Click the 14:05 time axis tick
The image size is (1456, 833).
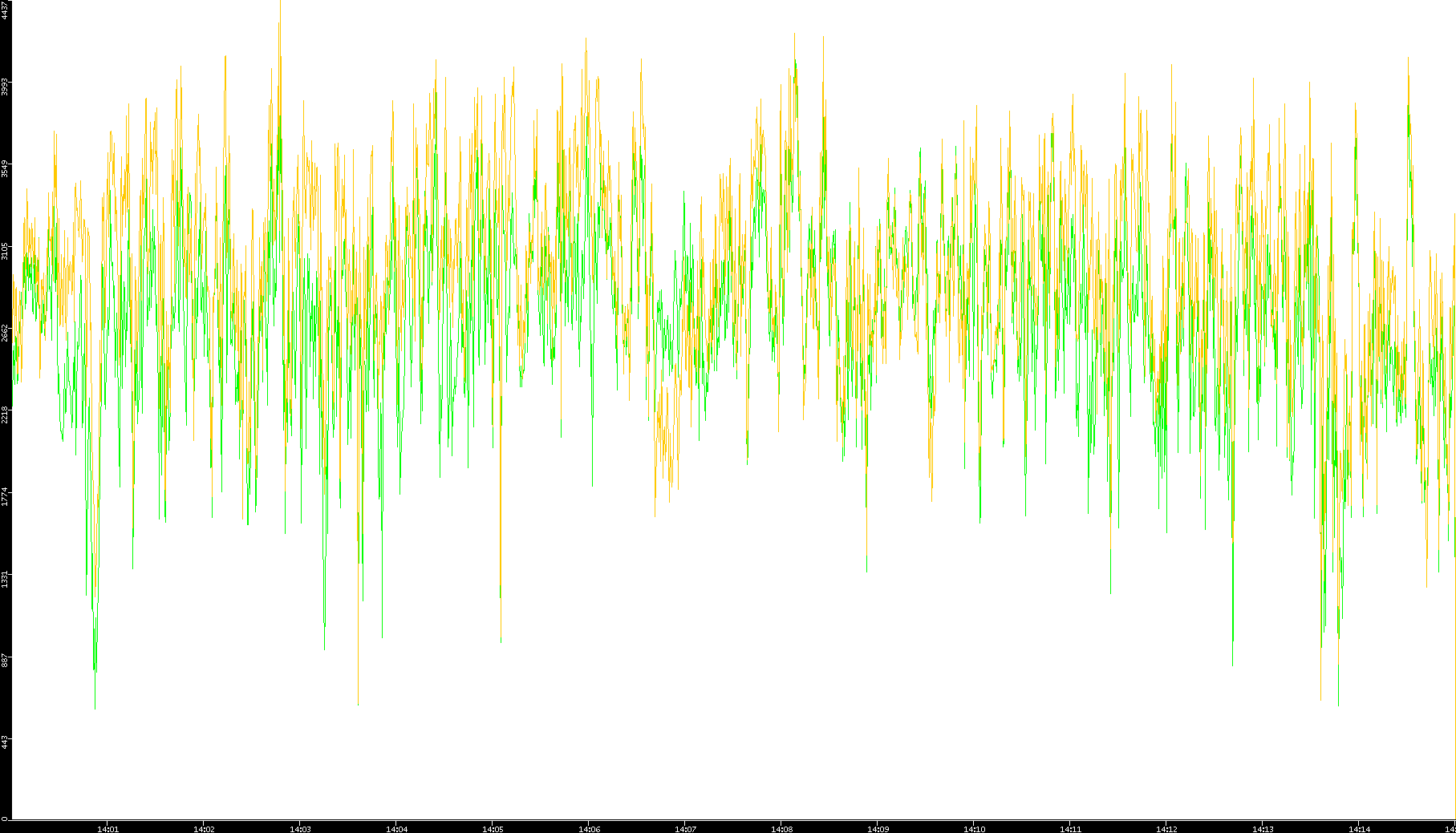pos(493,829)
